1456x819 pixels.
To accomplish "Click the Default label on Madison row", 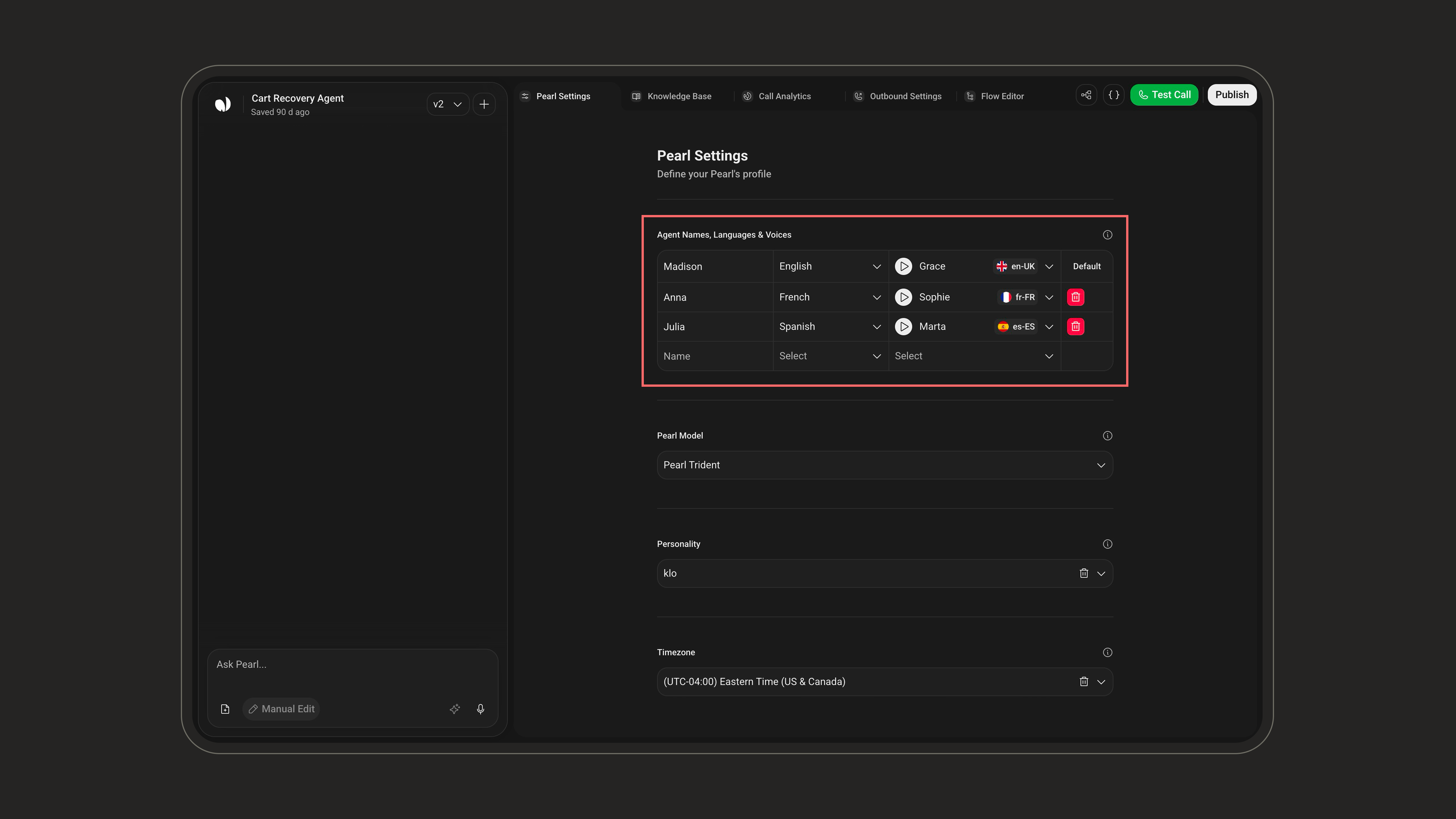I will tap(1086, 266).
